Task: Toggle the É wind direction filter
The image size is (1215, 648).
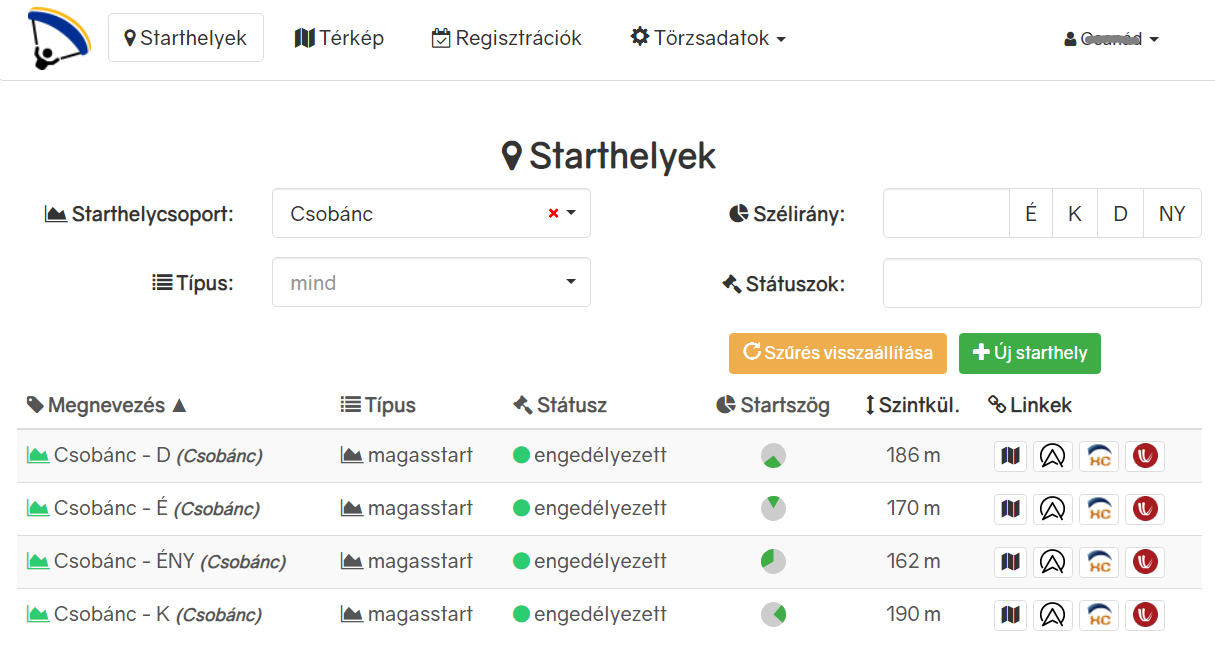Action: (1030, 214)
